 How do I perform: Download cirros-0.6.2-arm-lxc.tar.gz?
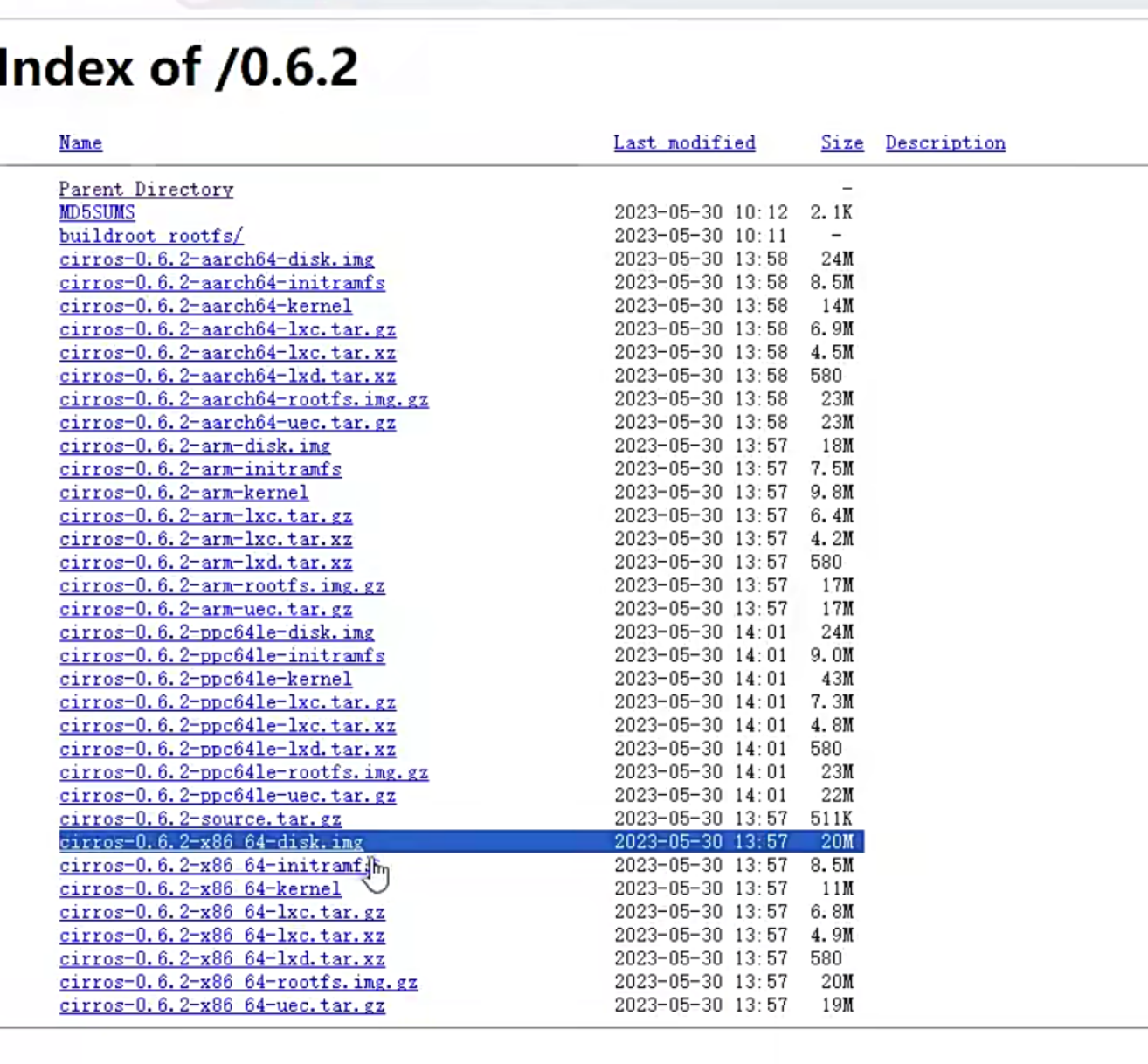tap(205, 515)
